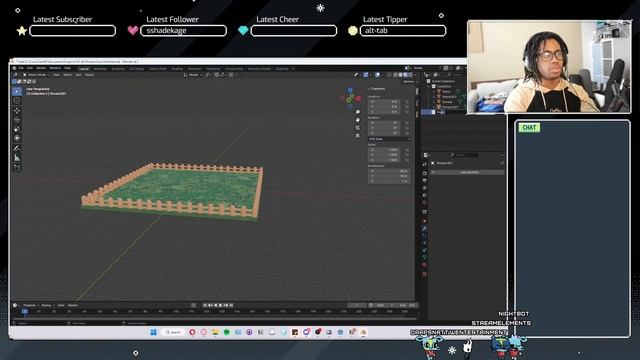Open File Explorer from taskbar
640x360 pixels.
215,332
